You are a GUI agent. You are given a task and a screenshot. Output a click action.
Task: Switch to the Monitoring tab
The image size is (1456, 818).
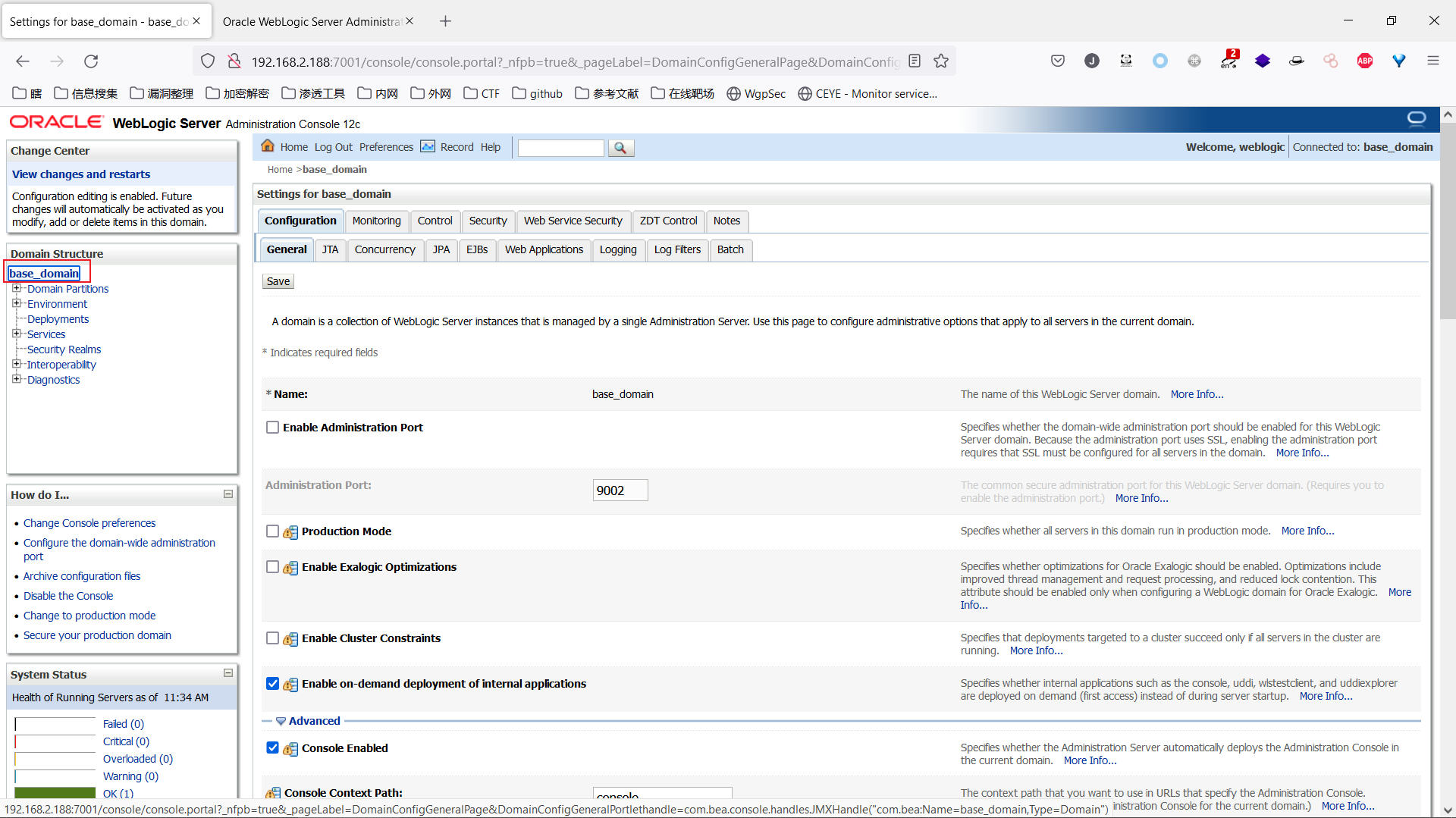(x=376, y=221)
